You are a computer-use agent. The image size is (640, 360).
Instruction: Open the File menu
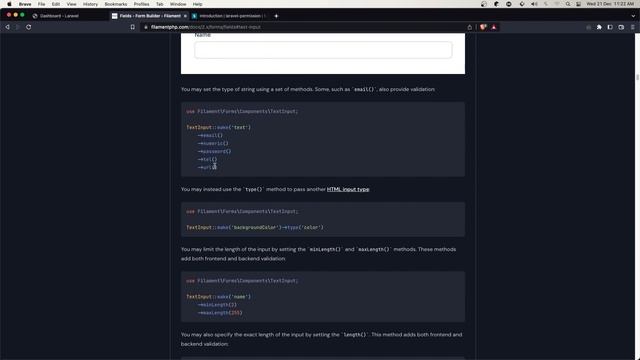click(42, 4)
